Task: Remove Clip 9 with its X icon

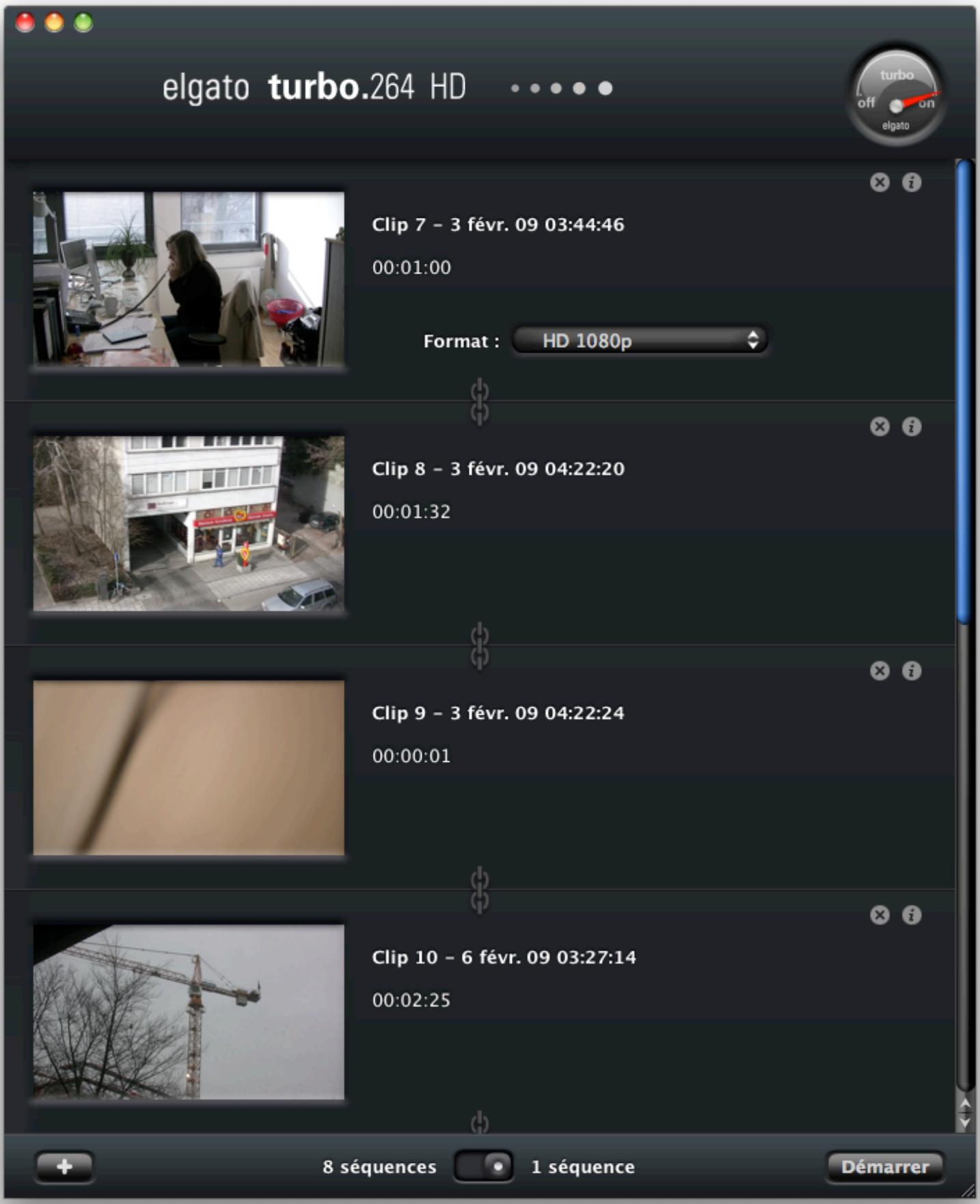Action: coord(880,671)
